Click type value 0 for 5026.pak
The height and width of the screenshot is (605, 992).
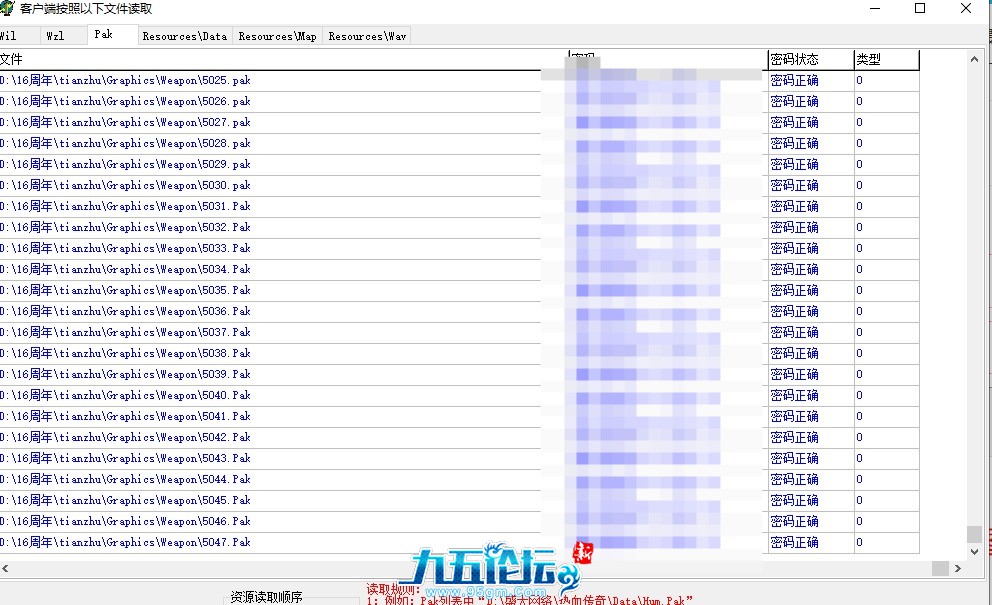point(859,101)
